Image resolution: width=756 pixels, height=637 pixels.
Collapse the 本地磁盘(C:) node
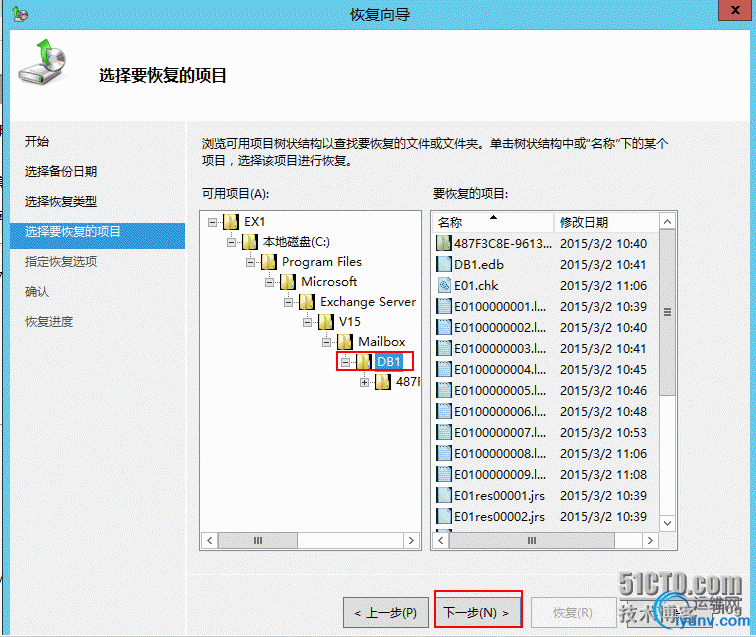click(x=231, y=242)
